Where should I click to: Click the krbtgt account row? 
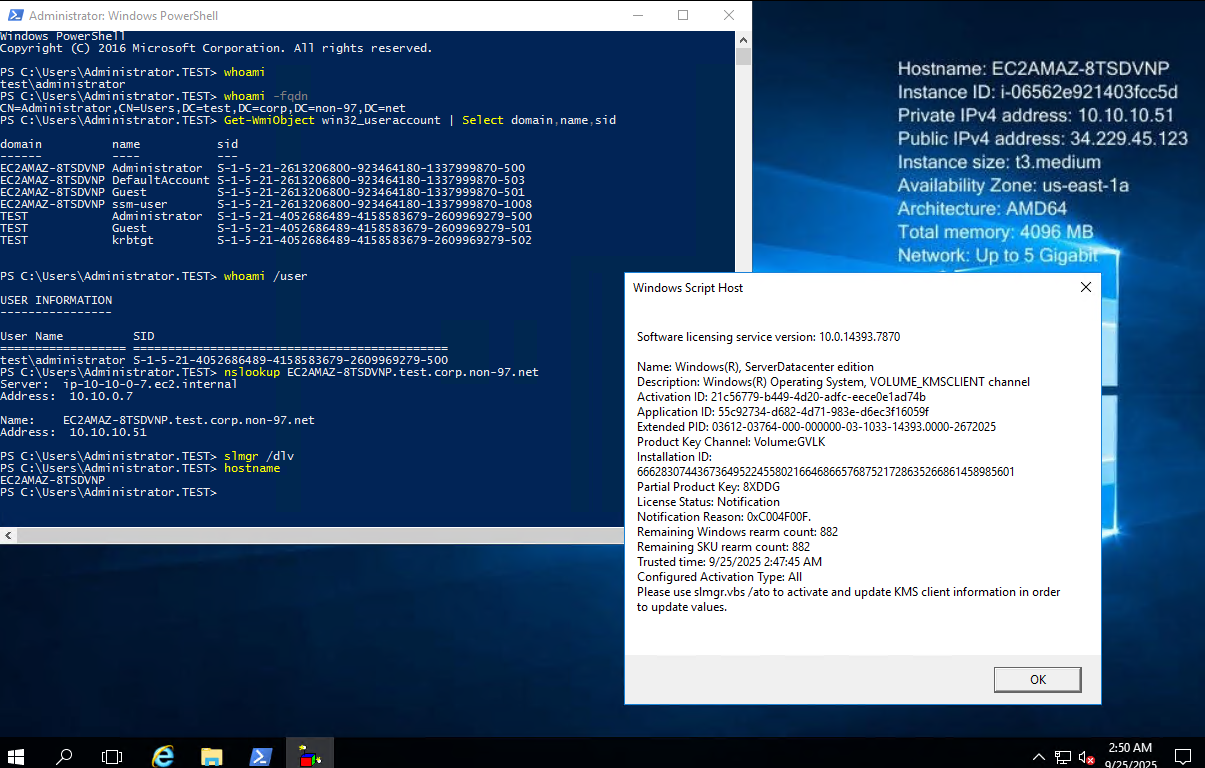tap(266, 240)
